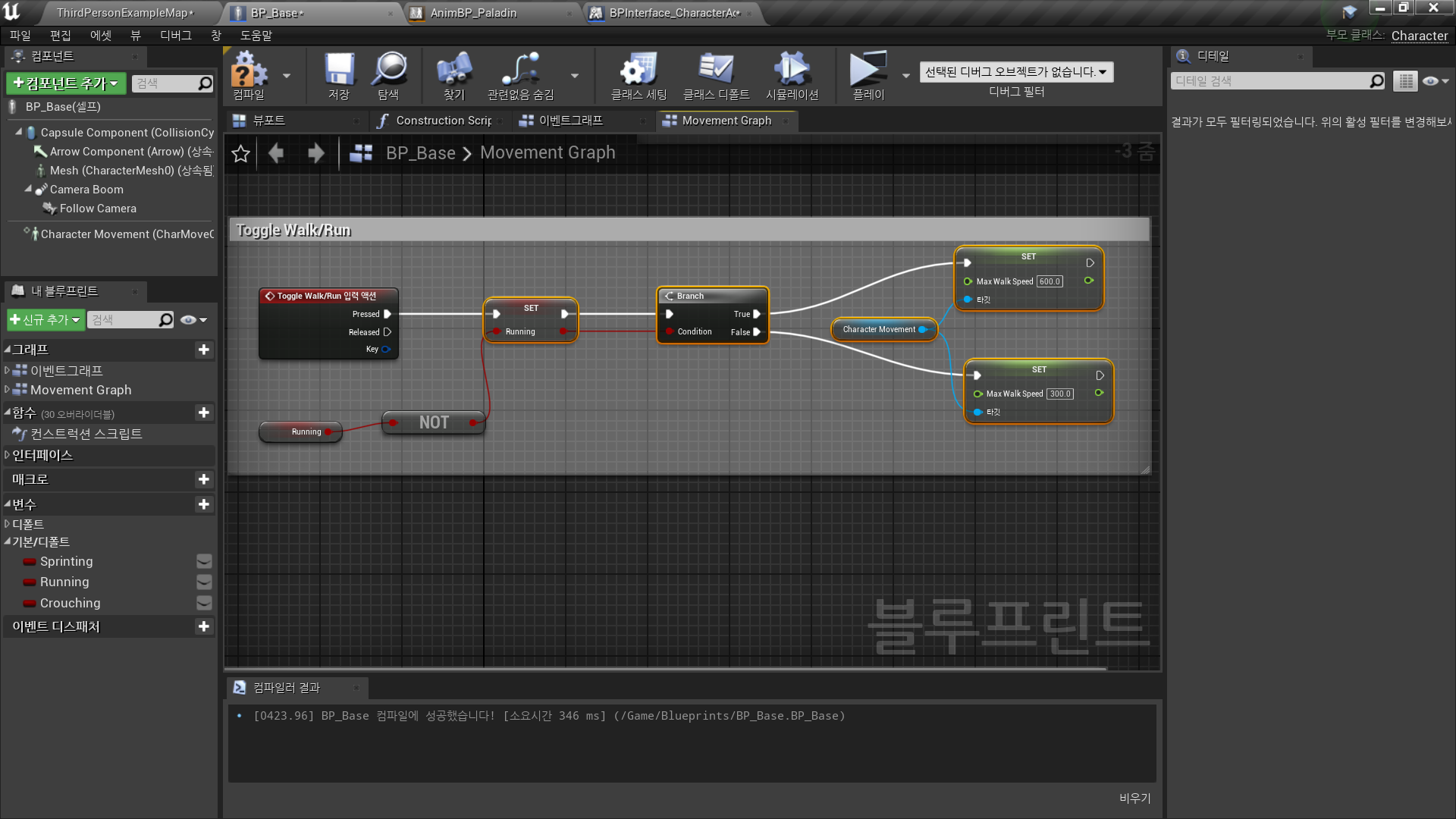Open the debug object filter dropdown
This screenshot has height=819, width=1456.
pyautogui.click(x=1016, y=72)
